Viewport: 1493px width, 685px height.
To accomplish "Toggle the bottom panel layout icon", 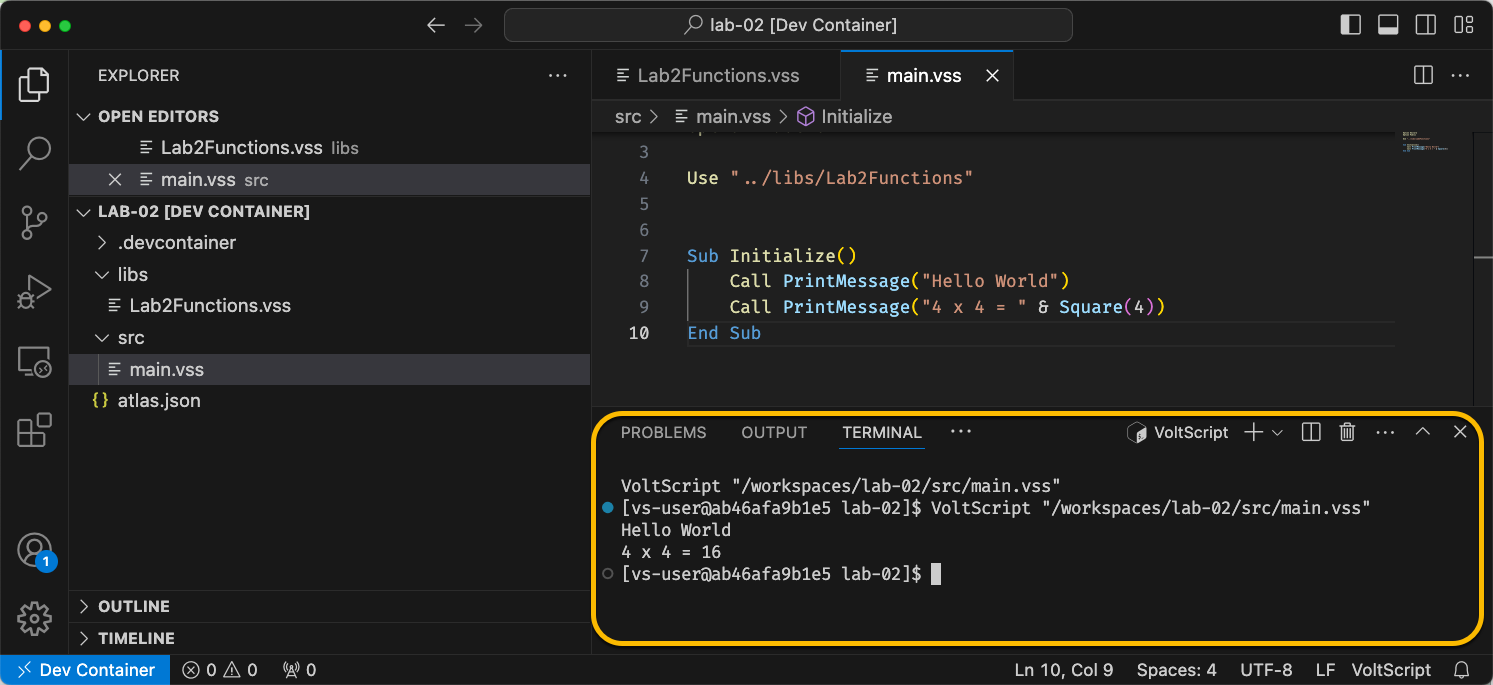I will coord(1388,25).
